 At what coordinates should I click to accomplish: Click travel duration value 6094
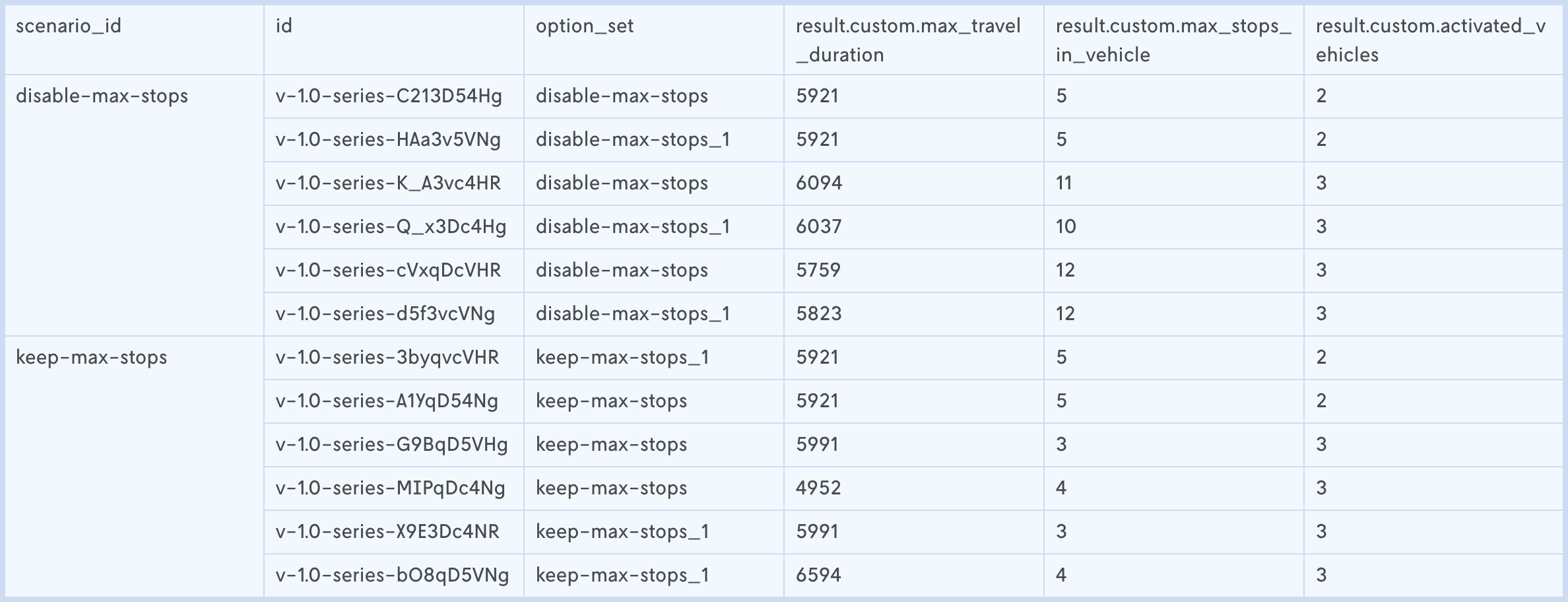(819, 184)
